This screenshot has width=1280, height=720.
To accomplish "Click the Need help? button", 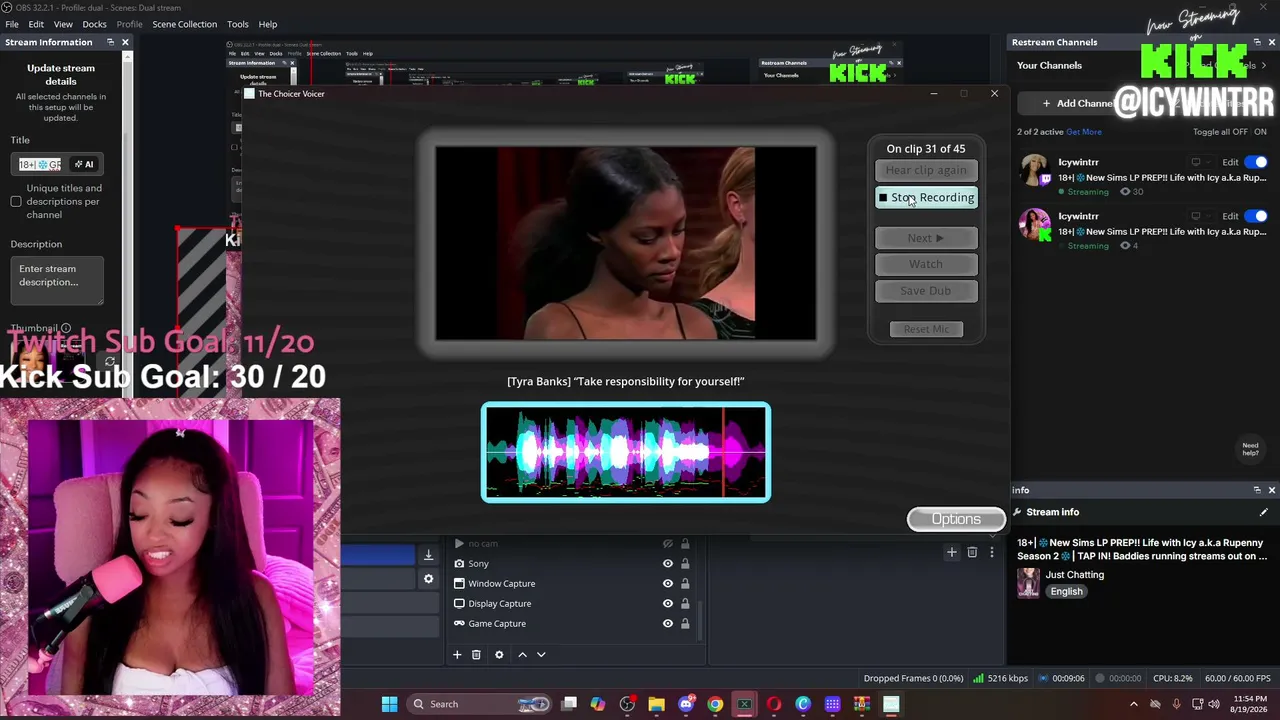I will (1250, 449).
